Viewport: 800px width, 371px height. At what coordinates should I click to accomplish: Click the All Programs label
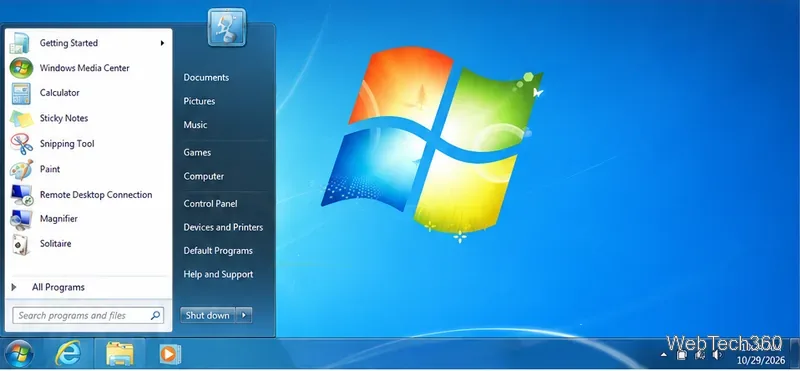pyautogui.click(x=58, y=287)
